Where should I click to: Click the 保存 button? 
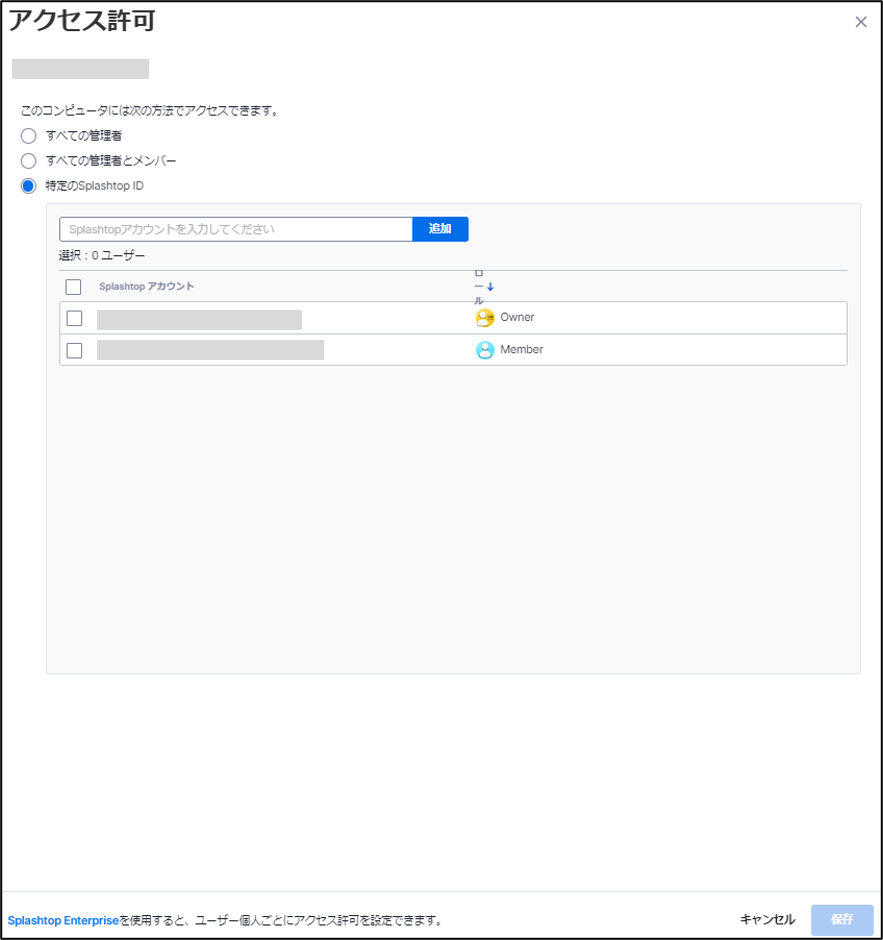[842, 920]
